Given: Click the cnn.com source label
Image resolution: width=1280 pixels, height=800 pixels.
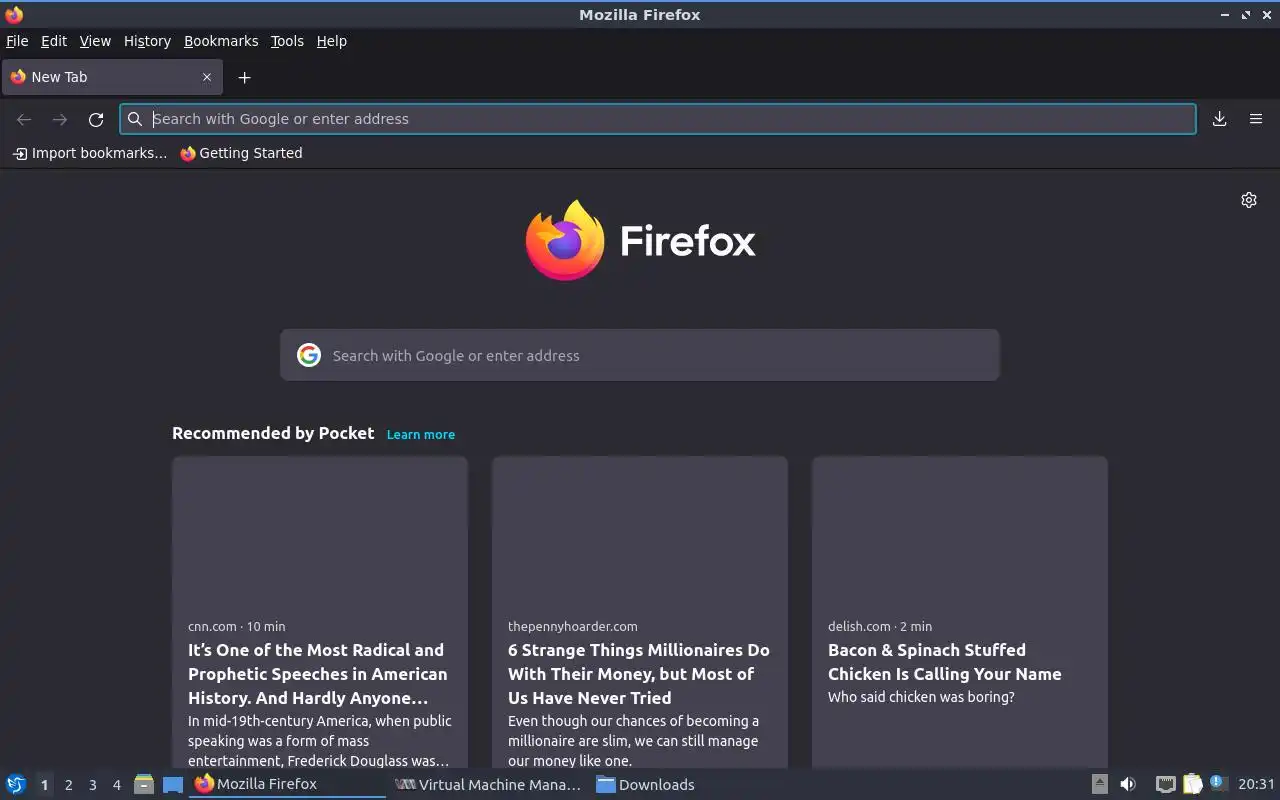Looking at the screenshot, I should 212,626.
